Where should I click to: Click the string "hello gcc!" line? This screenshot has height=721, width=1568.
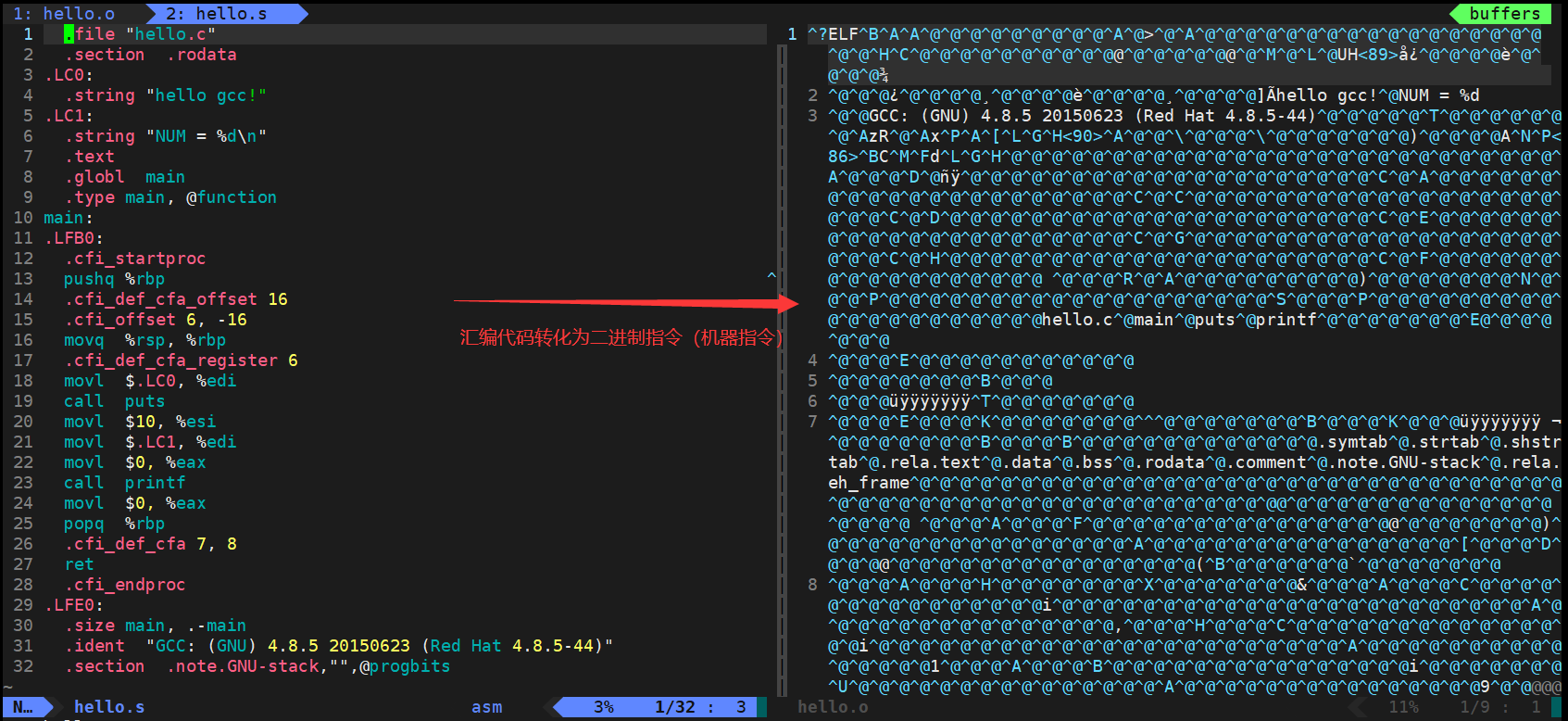pos(166,95)
